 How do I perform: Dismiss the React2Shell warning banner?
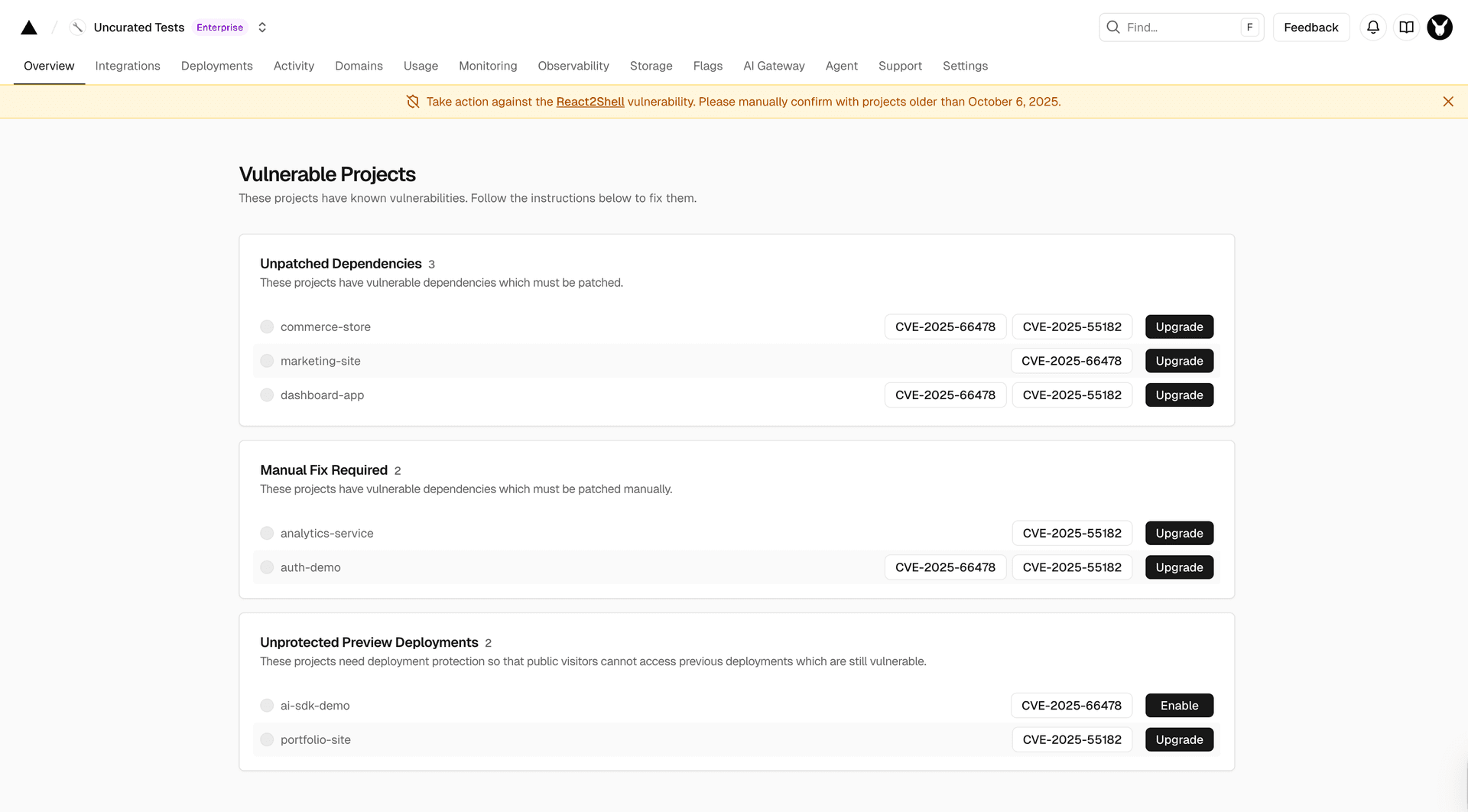pyautogui.click(x=1448, y=102)
